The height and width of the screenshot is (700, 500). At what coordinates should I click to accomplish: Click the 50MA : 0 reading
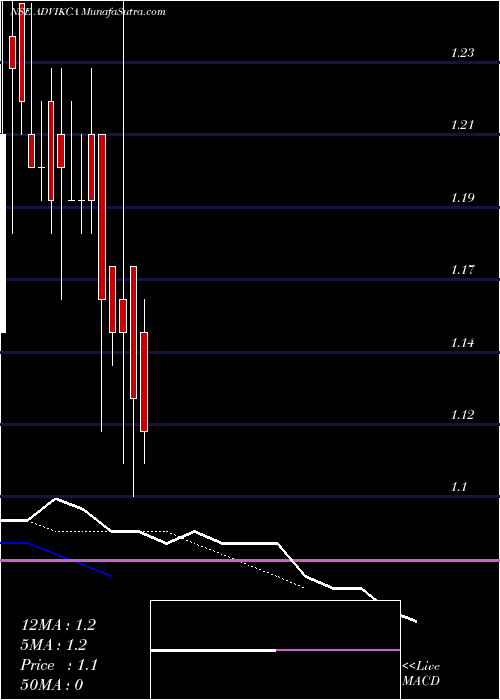(52, 685)
